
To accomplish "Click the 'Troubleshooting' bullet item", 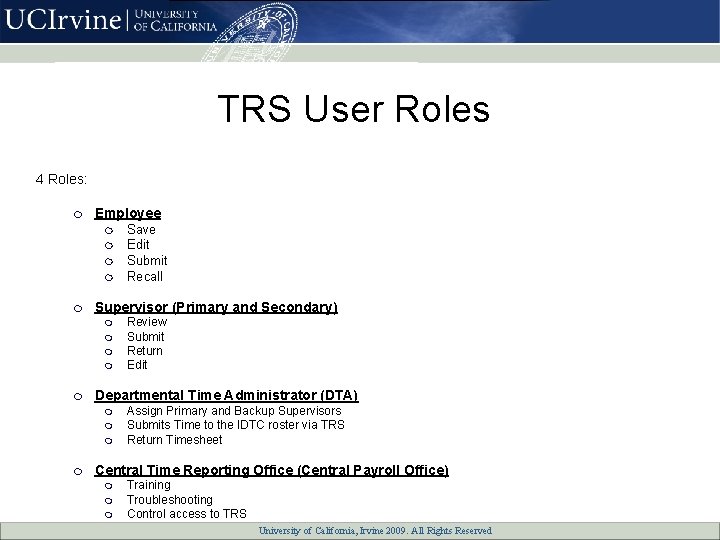I will (x=170, y=500).
